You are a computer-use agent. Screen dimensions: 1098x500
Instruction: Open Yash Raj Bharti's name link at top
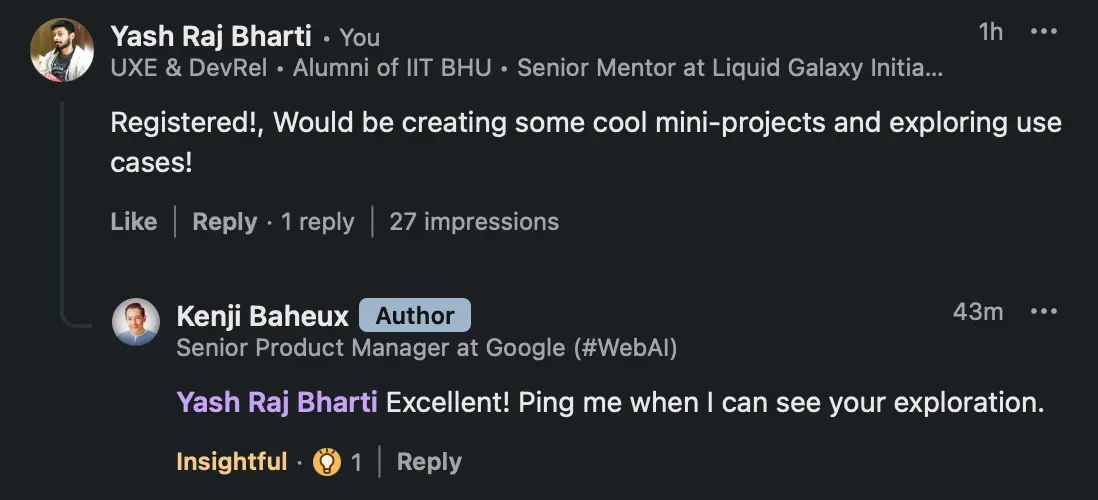[x=211, y=36]
